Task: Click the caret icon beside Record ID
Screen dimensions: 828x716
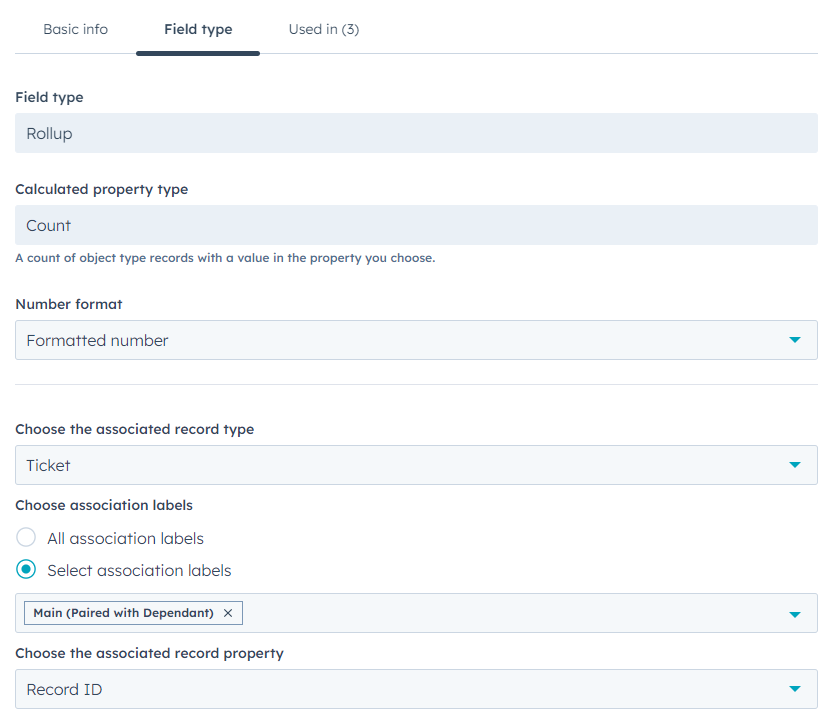Action: 795,689
